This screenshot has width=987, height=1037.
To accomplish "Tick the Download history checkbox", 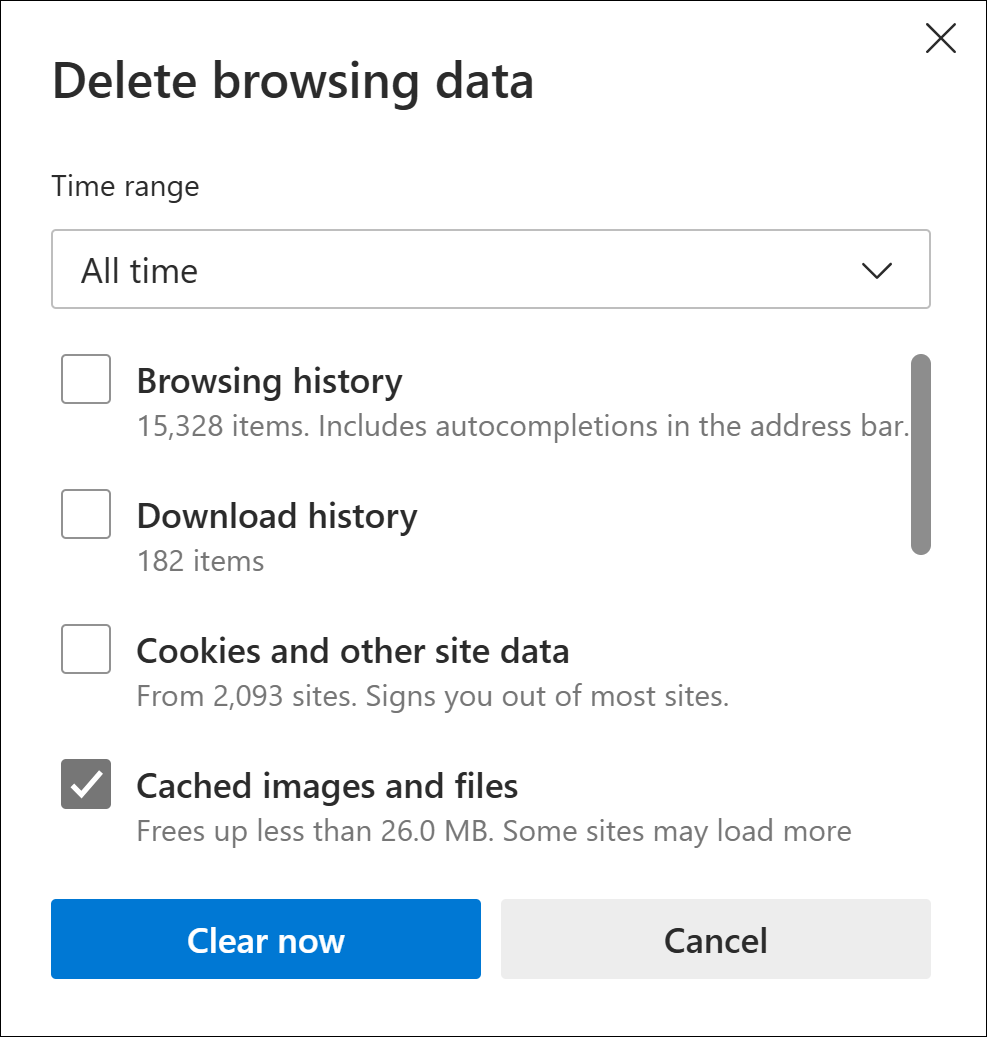I will (86, 514).
